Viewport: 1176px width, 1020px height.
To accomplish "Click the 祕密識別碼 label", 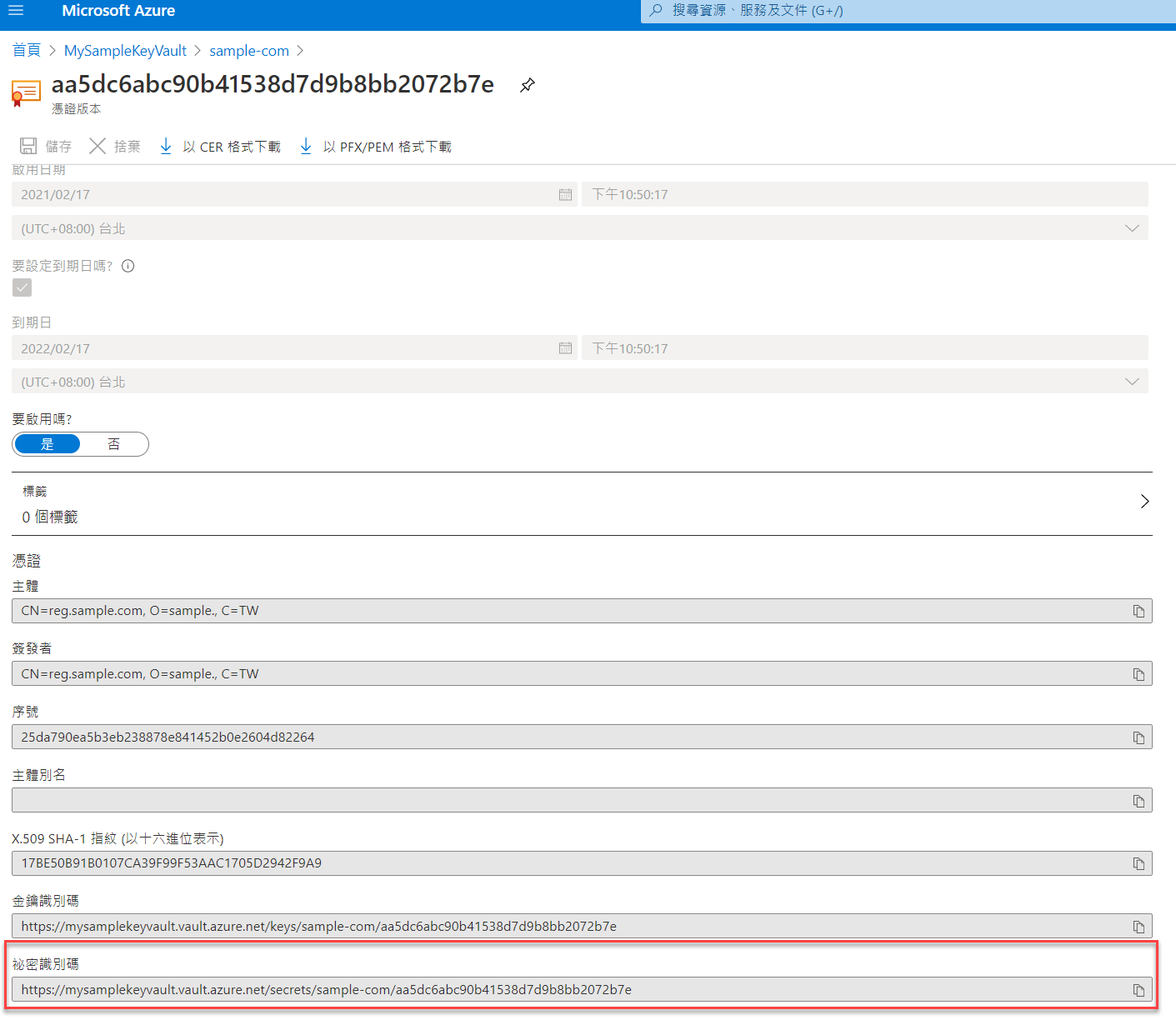I will coord(45,964).
